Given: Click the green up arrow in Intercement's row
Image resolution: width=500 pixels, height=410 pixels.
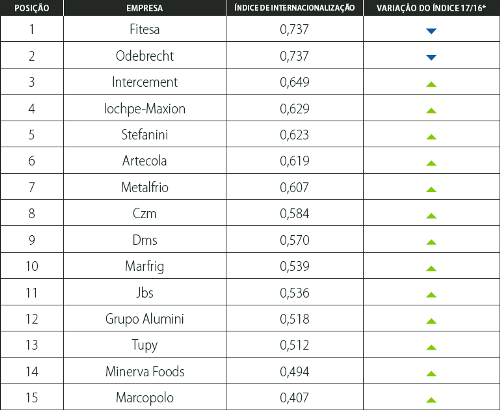Looking at the screenshot, I should [x=431, y=84].
